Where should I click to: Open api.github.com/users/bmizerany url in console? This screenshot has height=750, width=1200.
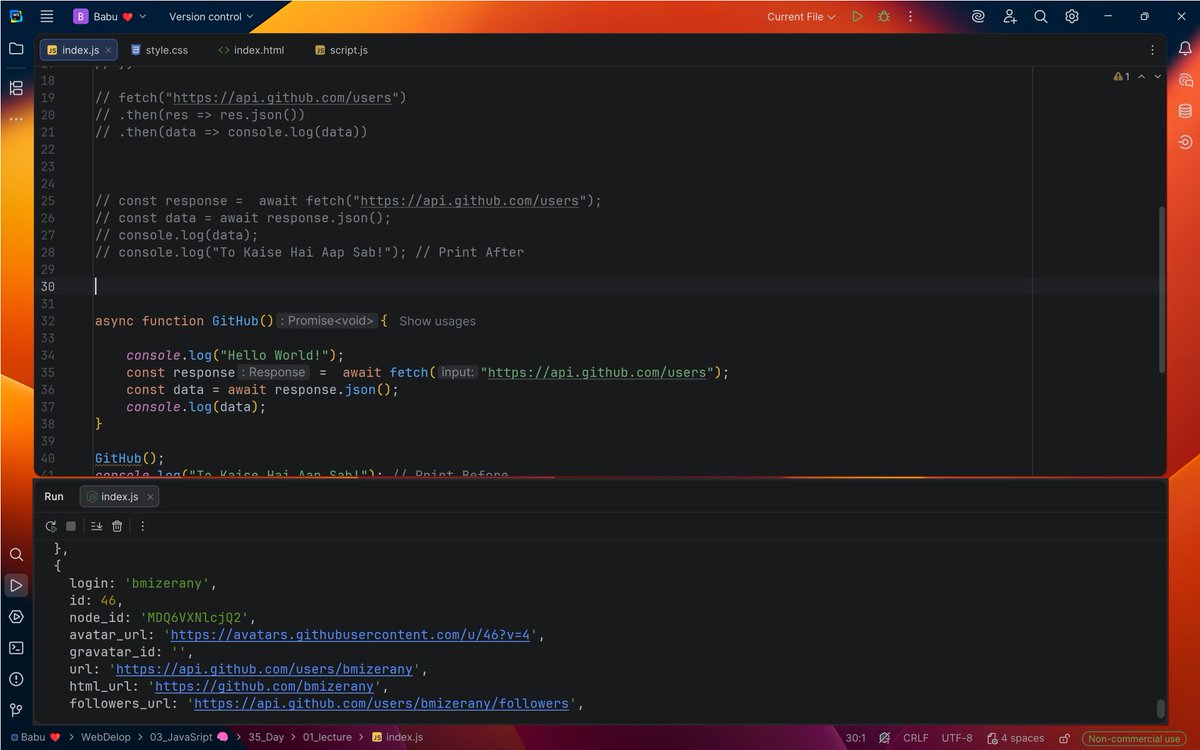(264, 669)
